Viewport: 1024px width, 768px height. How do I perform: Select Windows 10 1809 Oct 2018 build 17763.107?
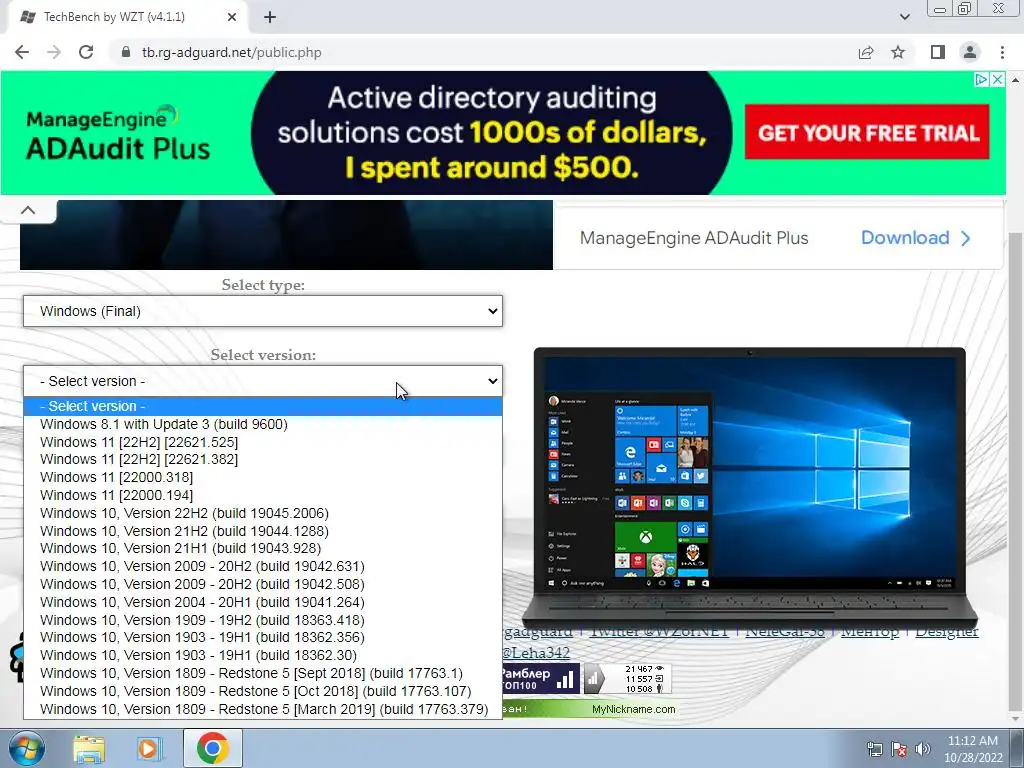coord(263,692)
